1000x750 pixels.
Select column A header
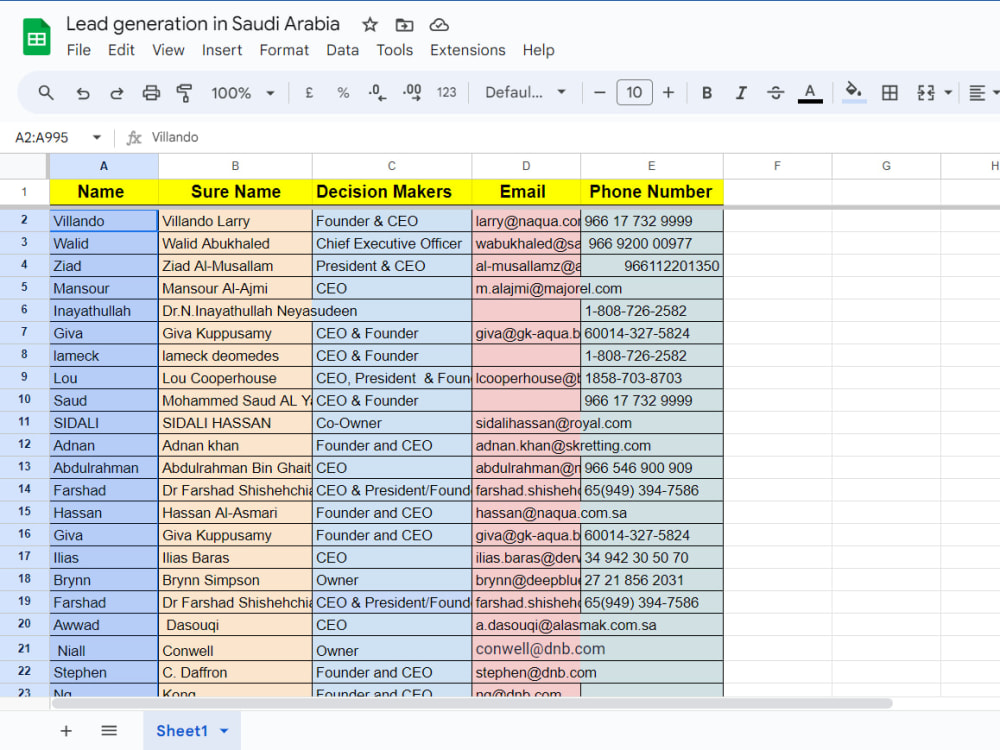coord(104,166)
